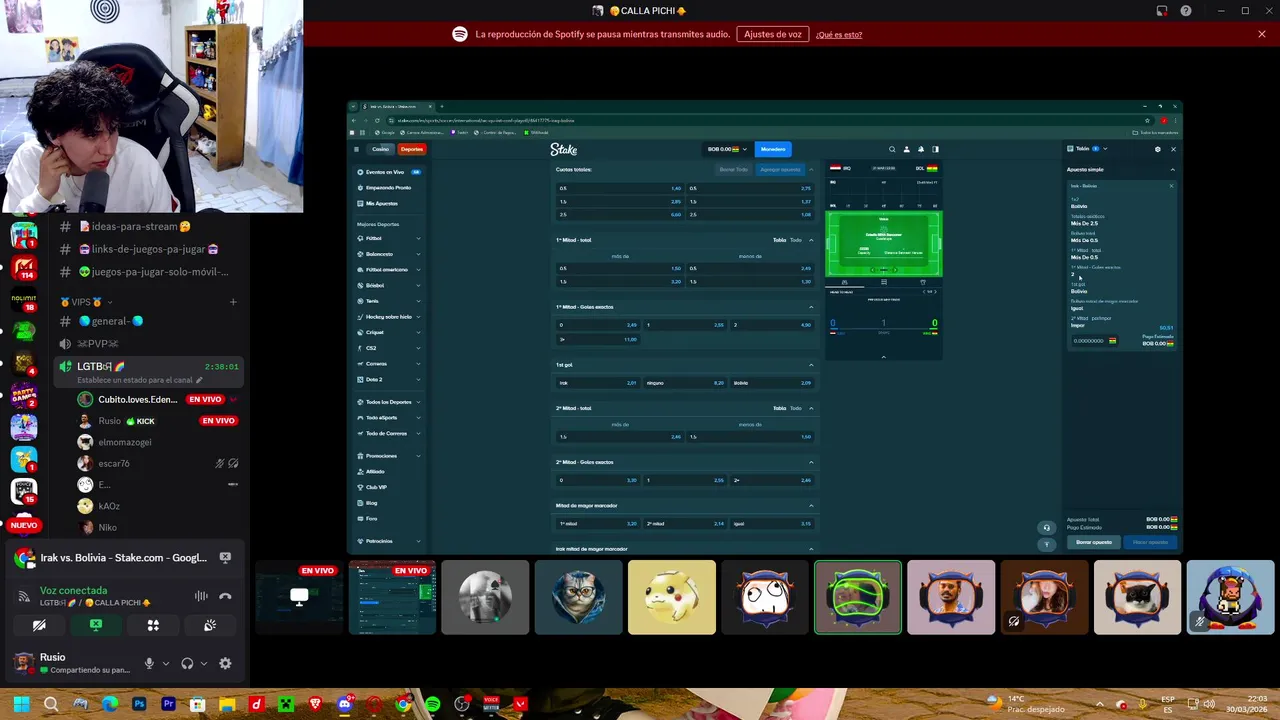Toggle Stake bet slip panel icon
1280x720 pixels.
(x=936, y=149)
